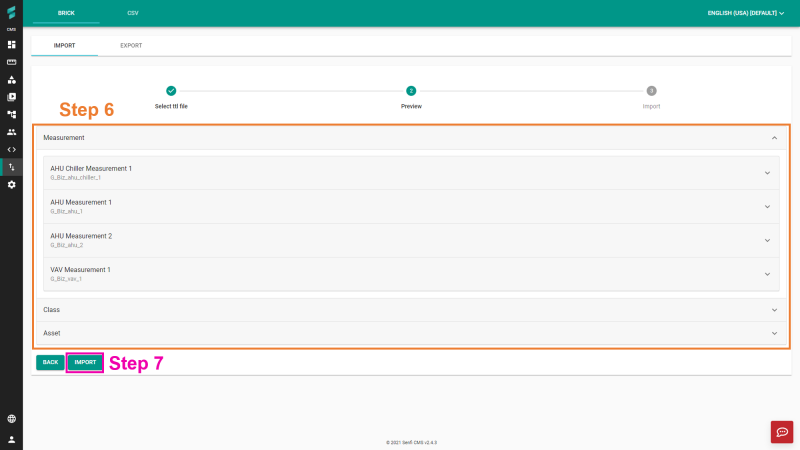Click 'G_Biz_ahu_2' identifier text
800x450 pixels.
(66, 245)
